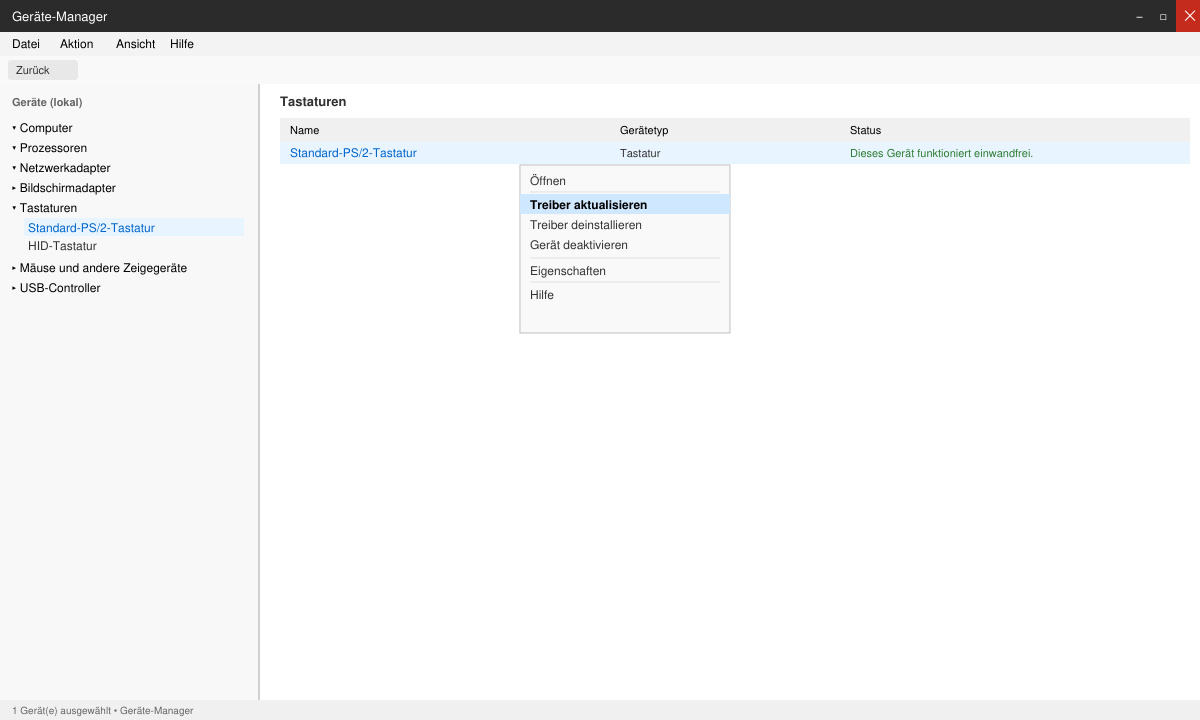Select the Mäuse und andere Zeigegeräte label
Image resolution: width=1200 pixels, height=720 pixels.
(103, 268)
